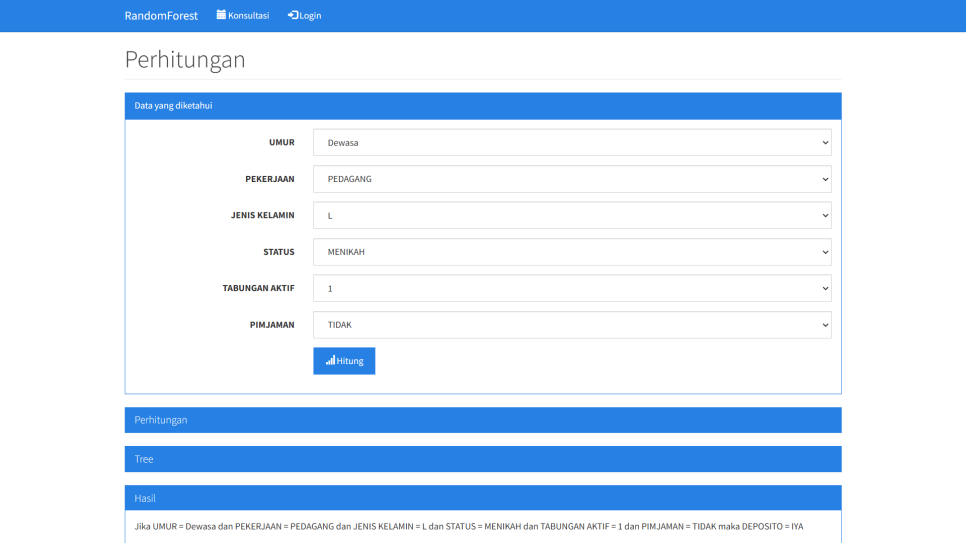The image size is (966, 543).
Task: Click the chevron arrow of the UMUR select
Action: 825,143
